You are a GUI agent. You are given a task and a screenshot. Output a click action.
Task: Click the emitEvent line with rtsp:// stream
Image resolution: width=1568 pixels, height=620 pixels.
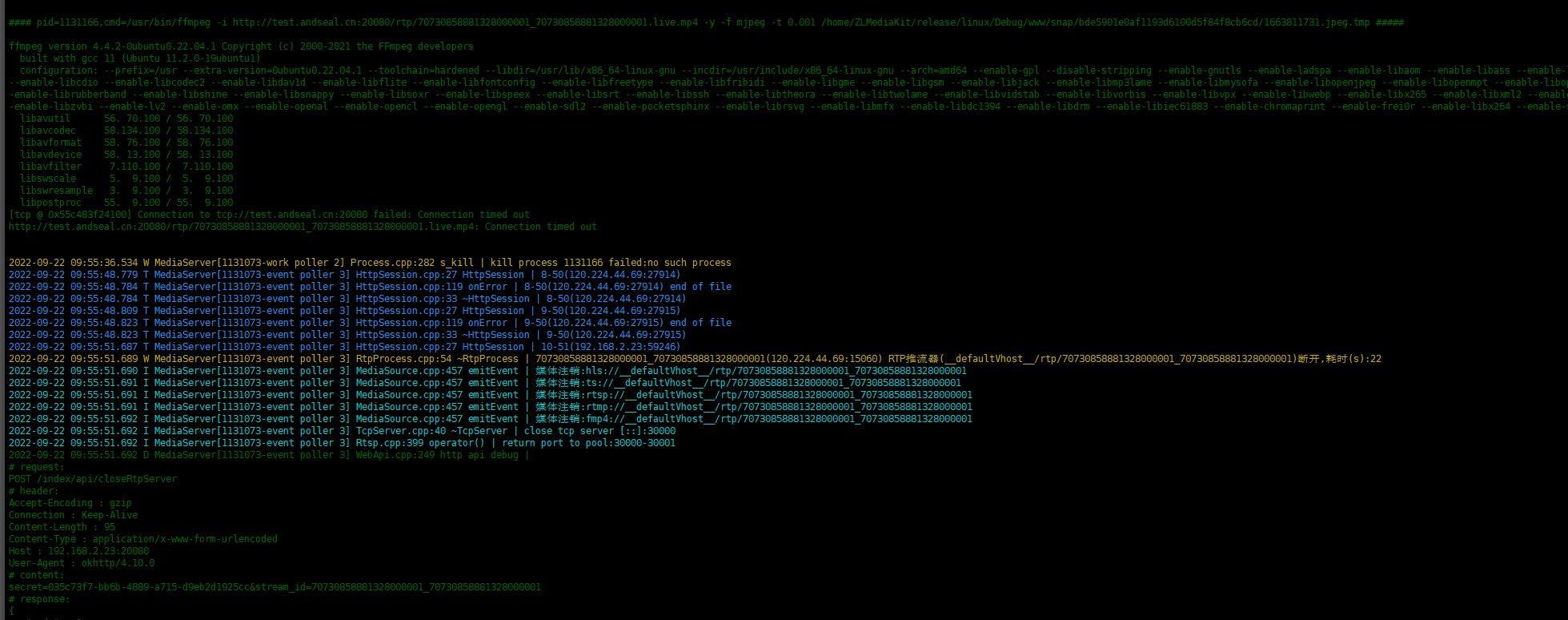491,395
